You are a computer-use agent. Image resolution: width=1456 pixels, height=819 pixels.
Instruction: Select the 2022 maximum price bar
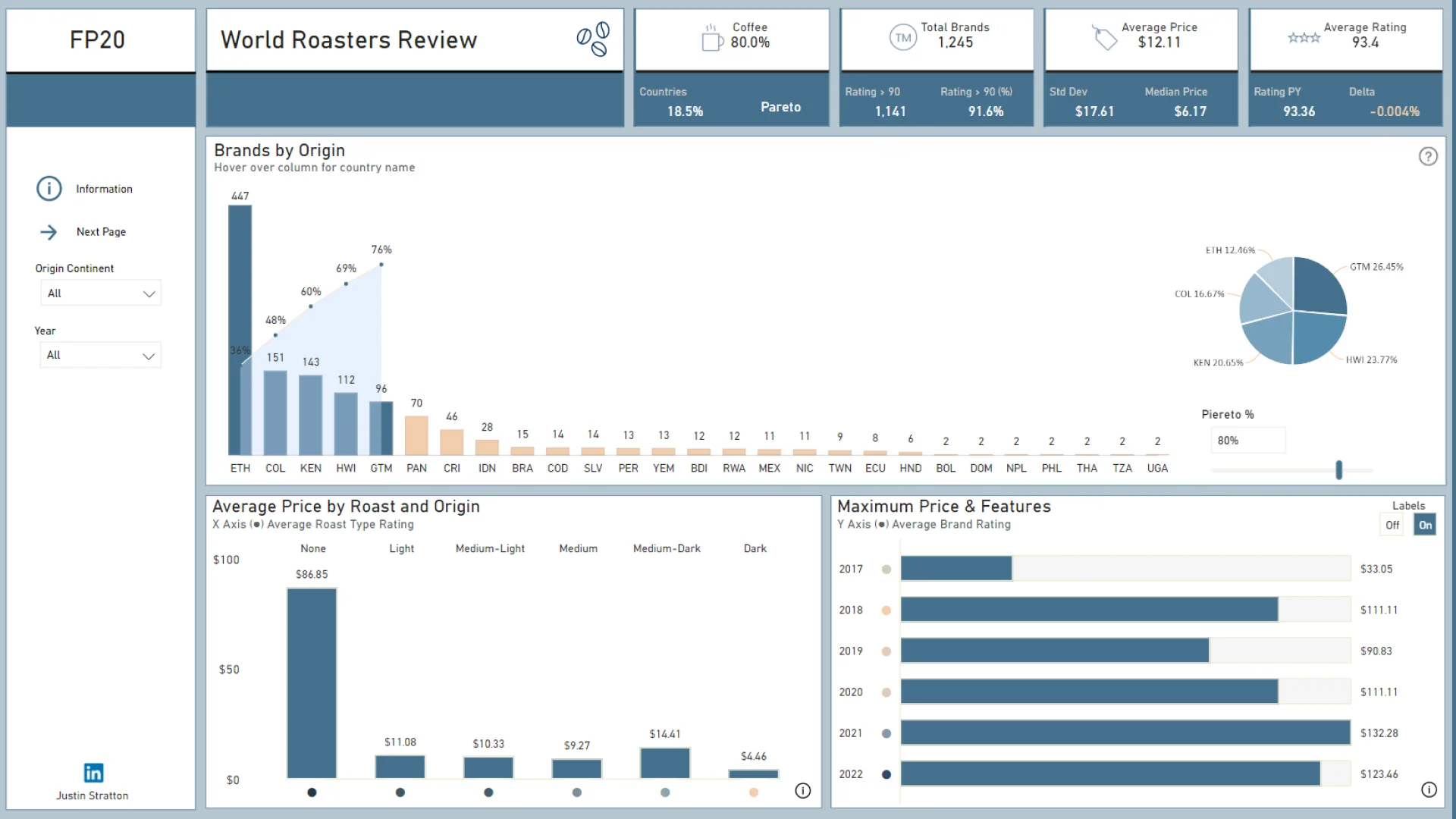(1110, 773)
